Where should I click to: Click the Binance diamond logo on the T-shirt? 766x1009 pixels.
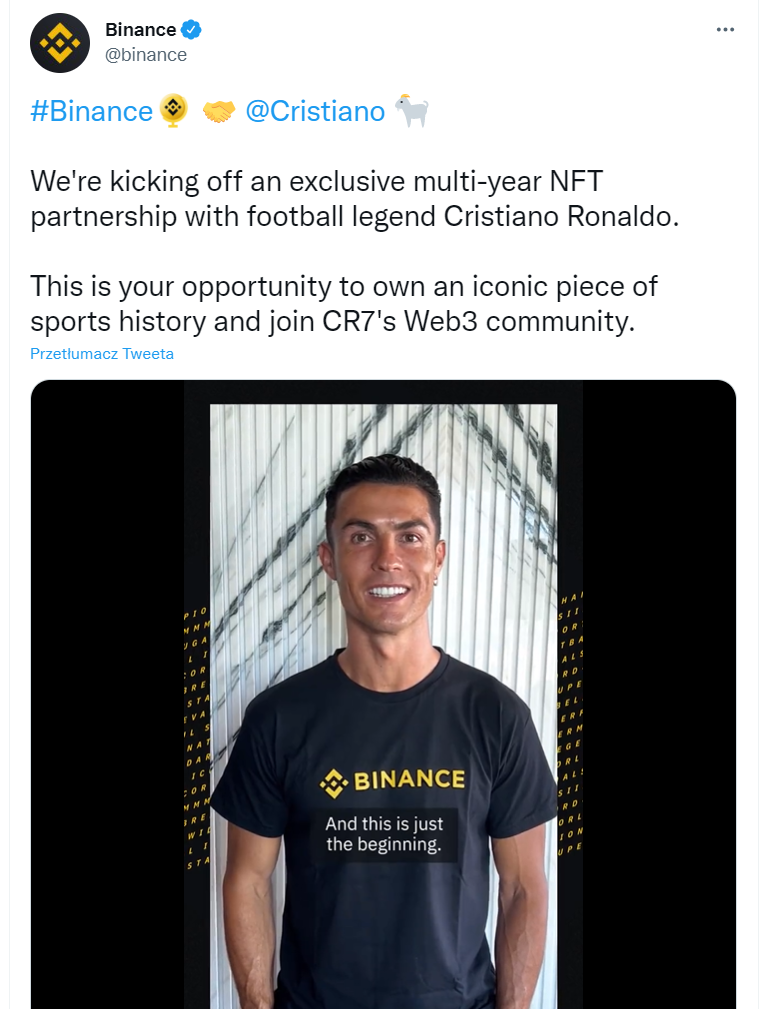[x=333, y=783]
